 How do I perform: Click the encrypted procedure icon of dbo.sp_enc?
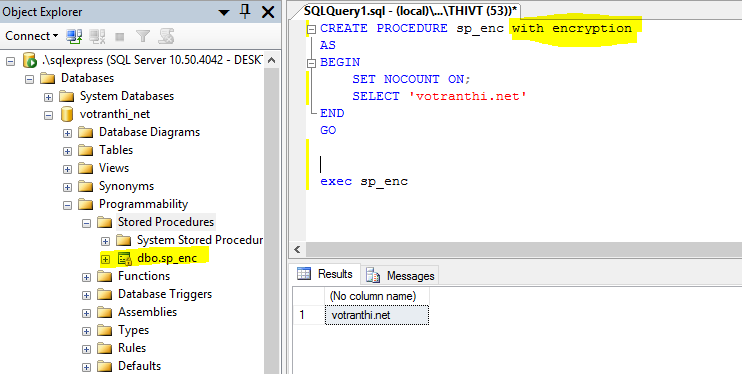click(124, 259)
